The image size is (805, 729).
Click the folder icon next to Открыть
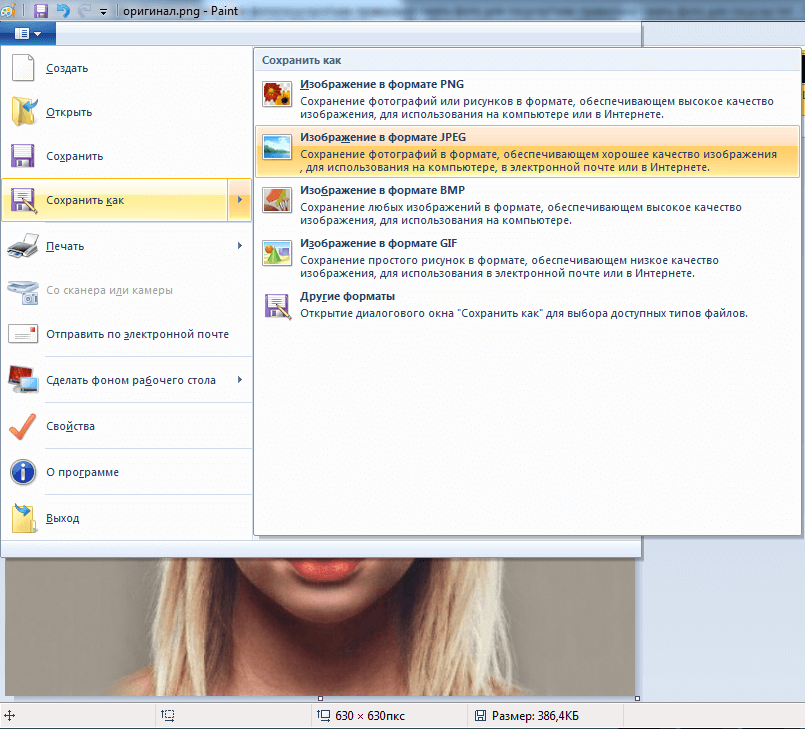(x=24, y=111)
